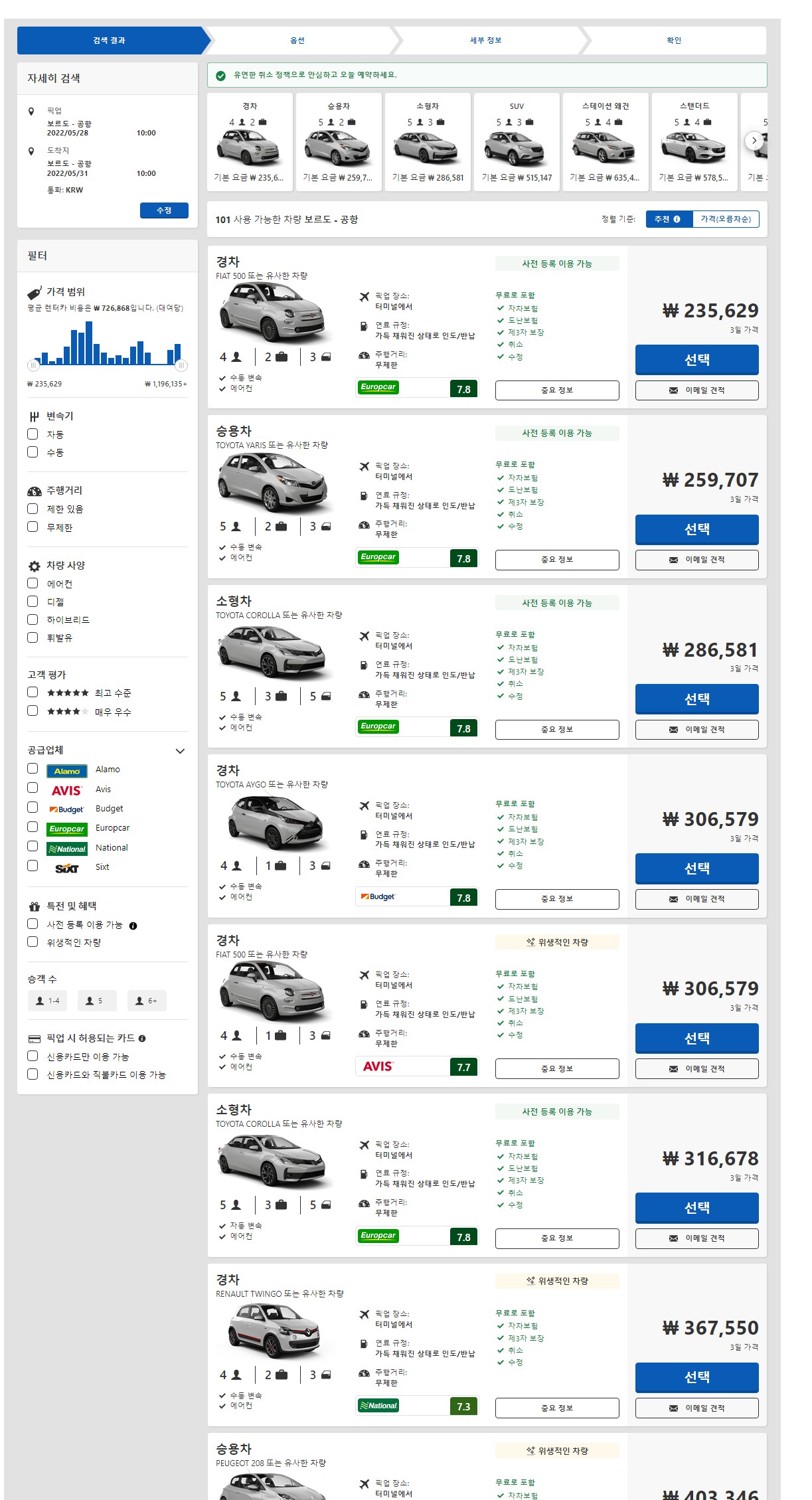
Task: Click green check icon in cancellation notice
Action: pos(221,76)
